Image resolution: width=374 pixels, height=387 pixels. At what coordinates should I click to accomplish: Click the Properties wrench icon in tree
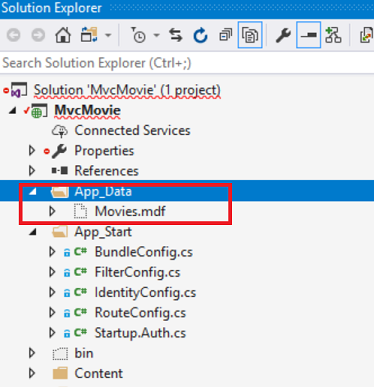coord(60,151)
